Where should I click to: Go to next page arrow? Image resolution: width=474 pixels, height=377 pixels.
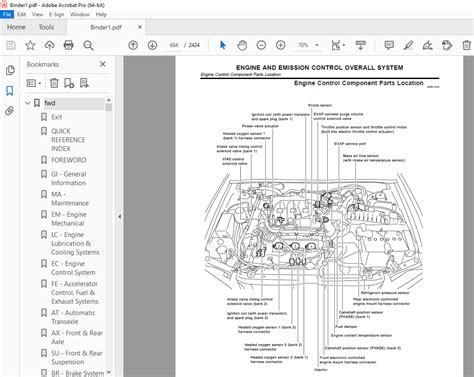(x=152, y=45)
